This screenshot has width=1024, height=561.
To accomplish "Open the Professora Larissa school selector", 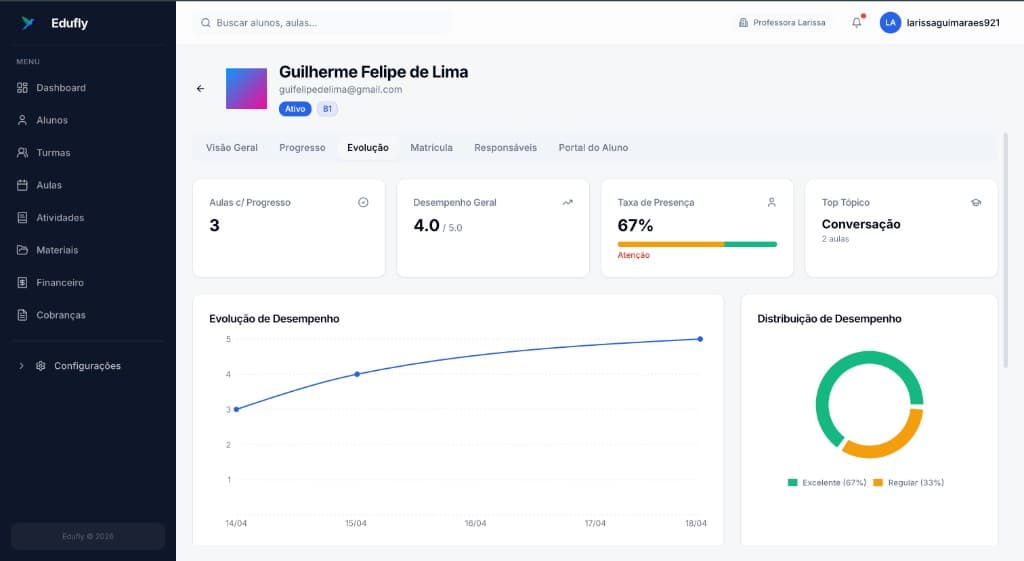I will (x=782, y=23).
